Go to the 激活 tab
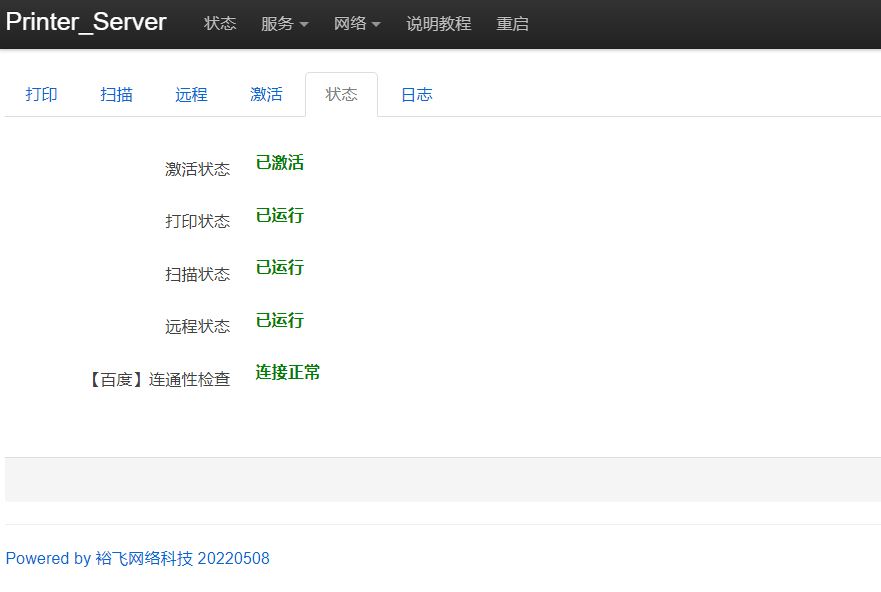The height and width of the screenshot is (592, 881). (266, 95)
